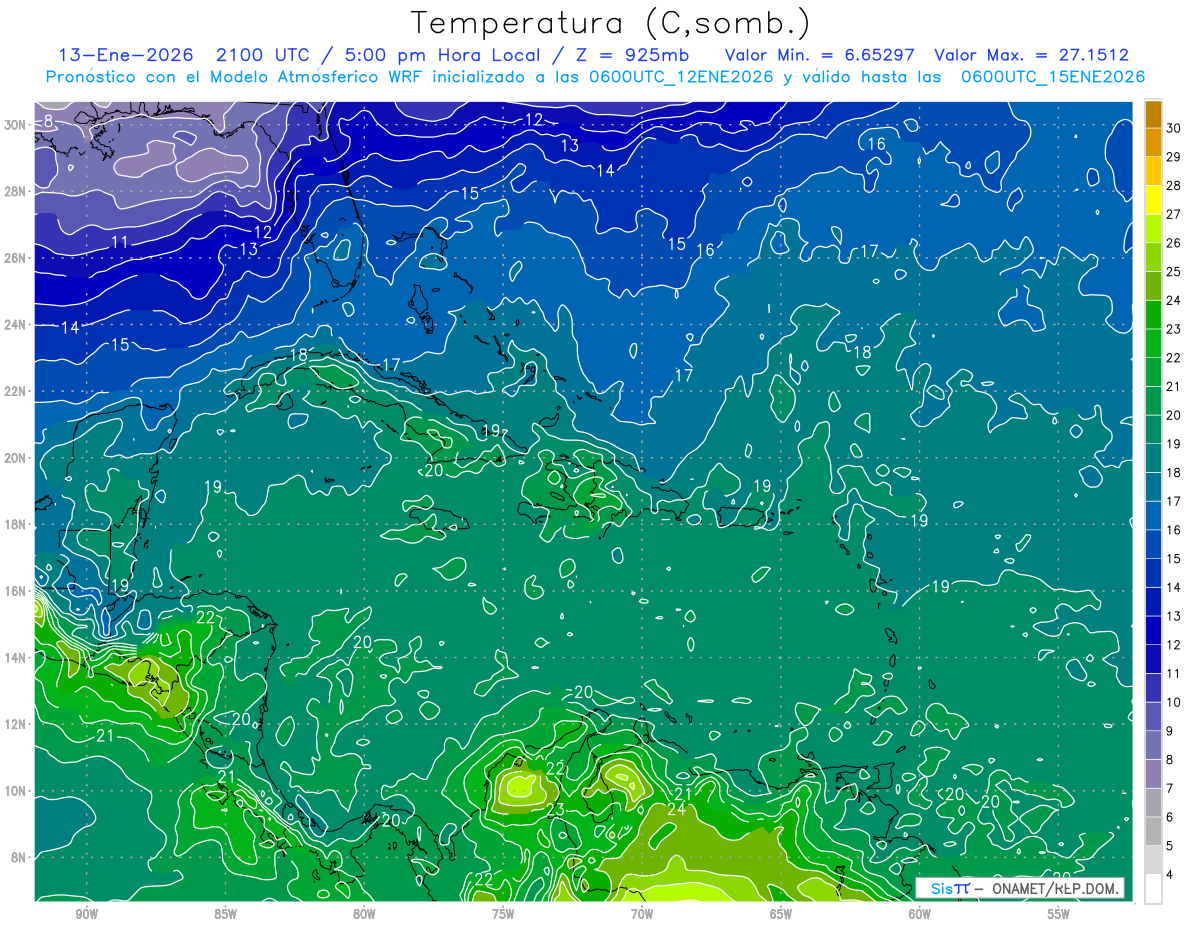Click the "8N" latitude label
The height and width of the screenshot is (927, 1200).
click(x=19, y=857)
